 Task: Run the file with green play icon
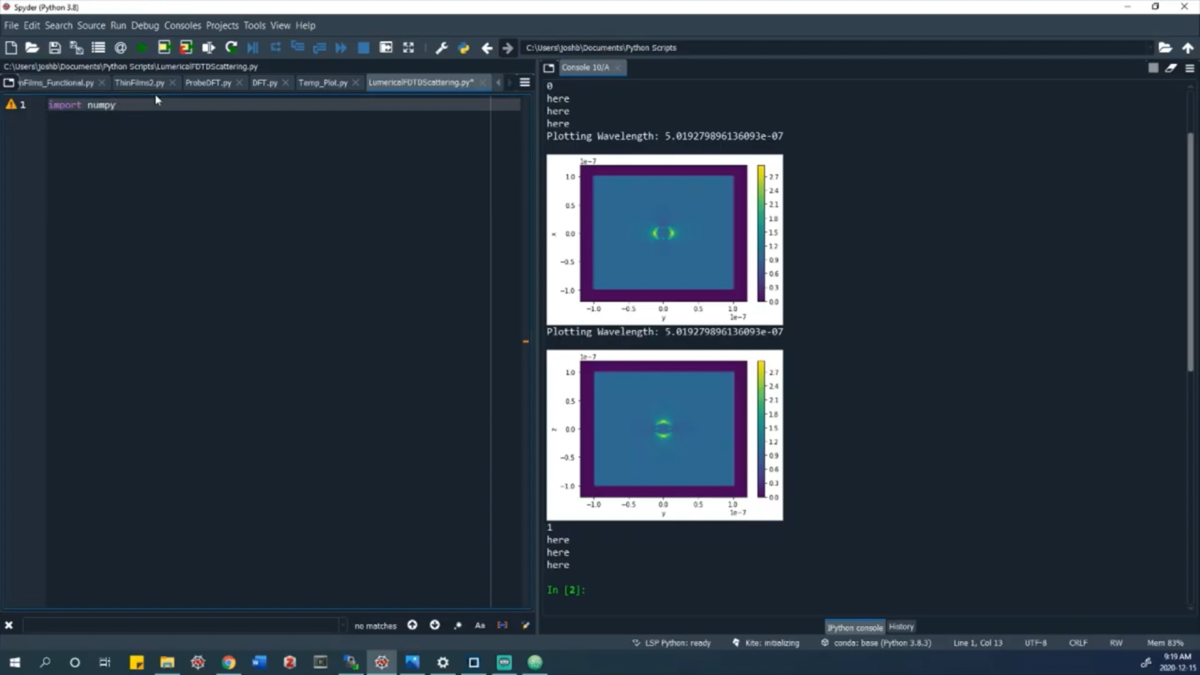[142, 47]
